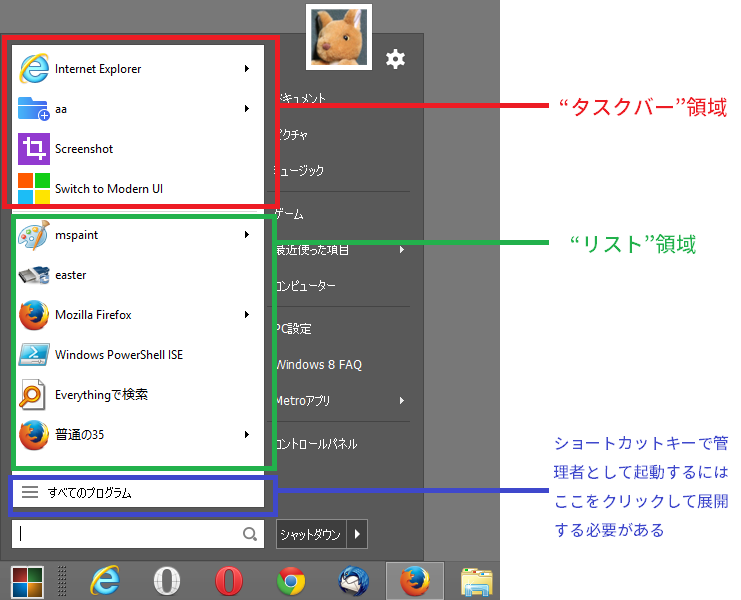The height and width of the screenshot is (600, 741).
Task: Click the mspaint palette icon
Action: click(x=34, y=235)
